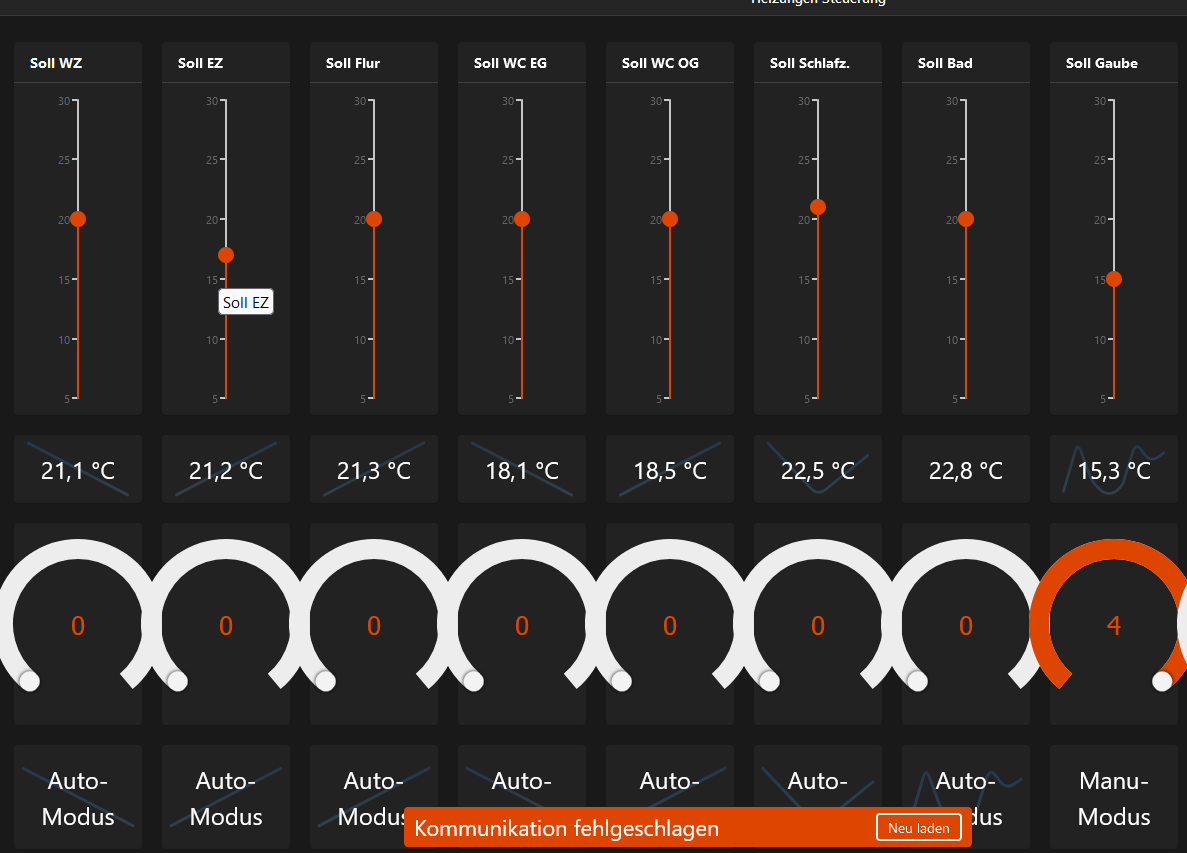The height and width of the screenshot is (853, 1187).
Task: Click the Soll Gaube card title
Action: [1101, 63]
